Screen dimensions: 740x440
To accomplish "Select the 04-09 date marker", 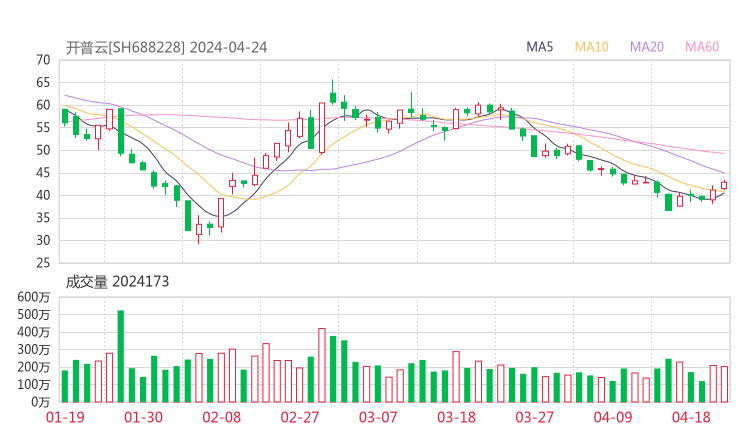I will 613,417.
